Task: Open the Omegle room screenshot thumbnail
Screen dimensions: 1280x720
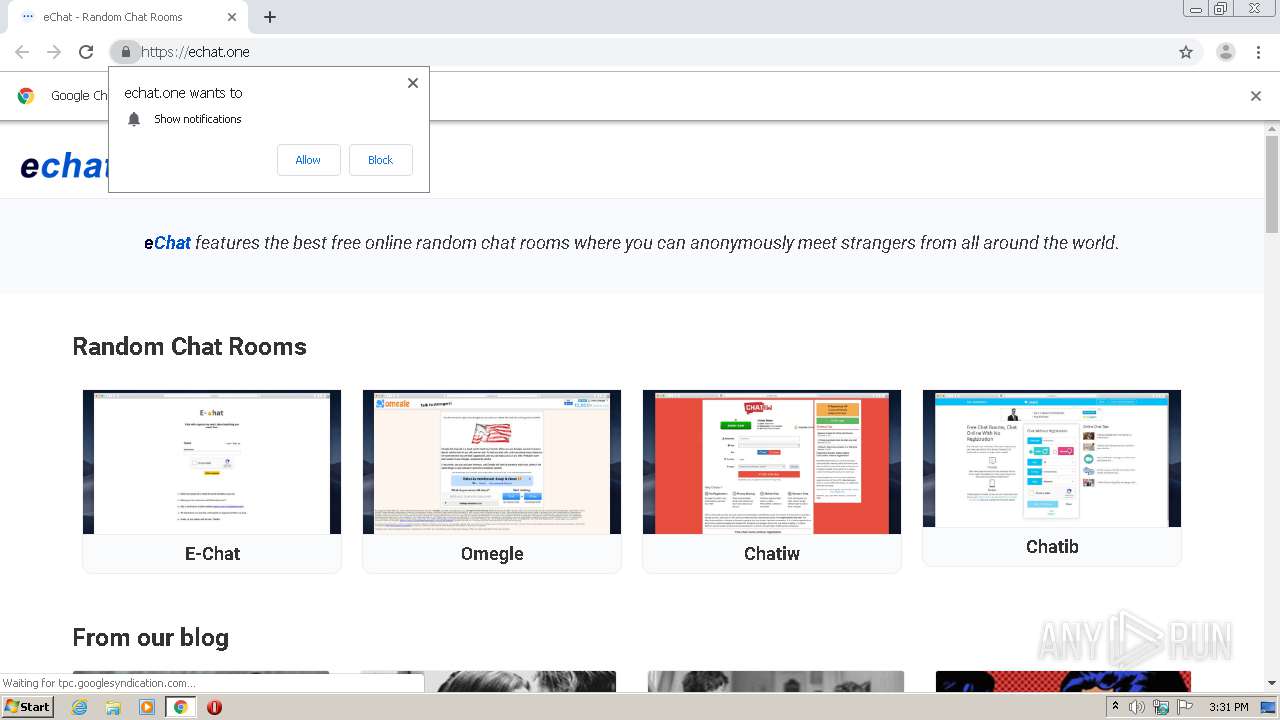Action: pos(492,462)
